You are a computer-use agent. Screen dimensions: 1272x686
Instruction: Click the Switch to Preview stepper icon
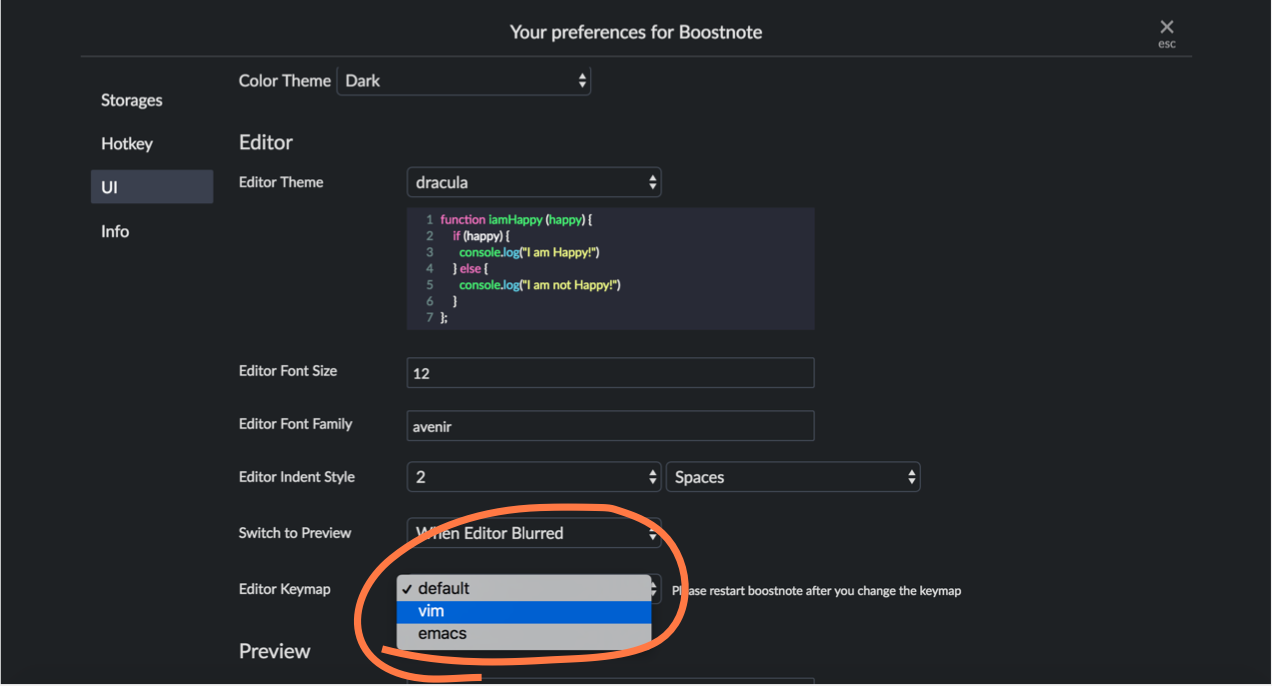(652, 533)
